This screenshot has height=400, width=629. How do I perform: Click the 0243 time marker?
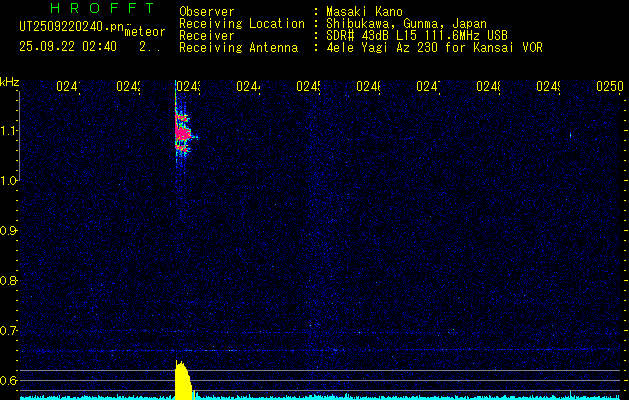pos(189,86)
